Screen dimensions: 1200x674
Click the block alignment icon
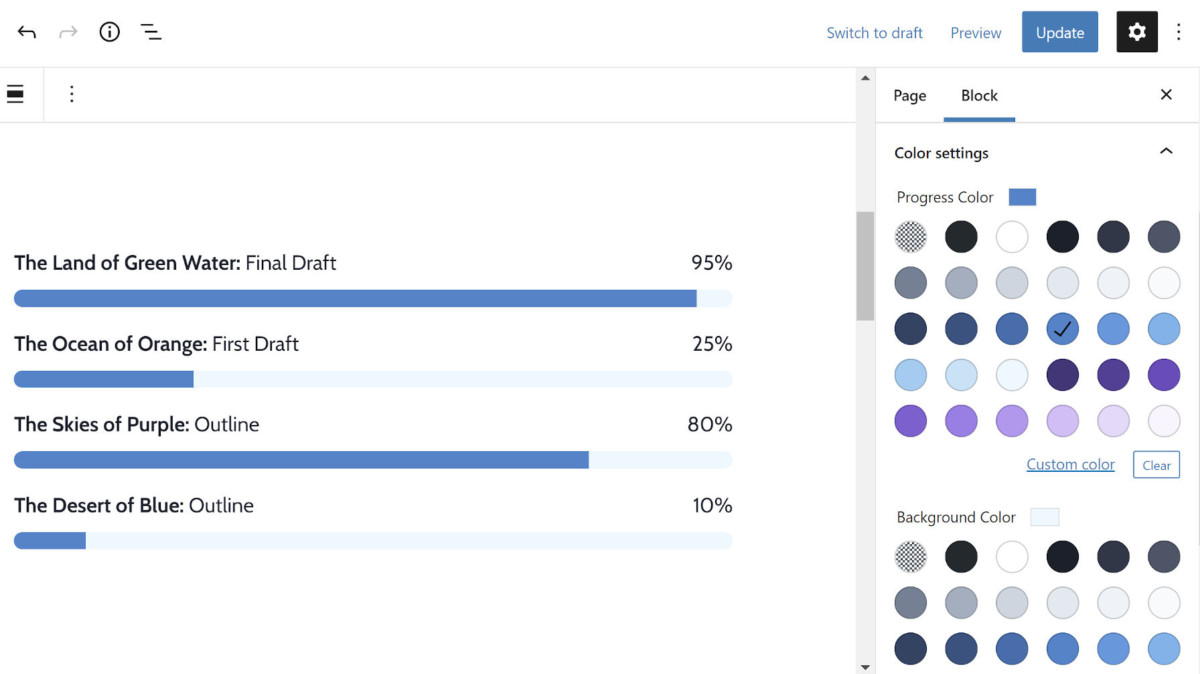16,94
